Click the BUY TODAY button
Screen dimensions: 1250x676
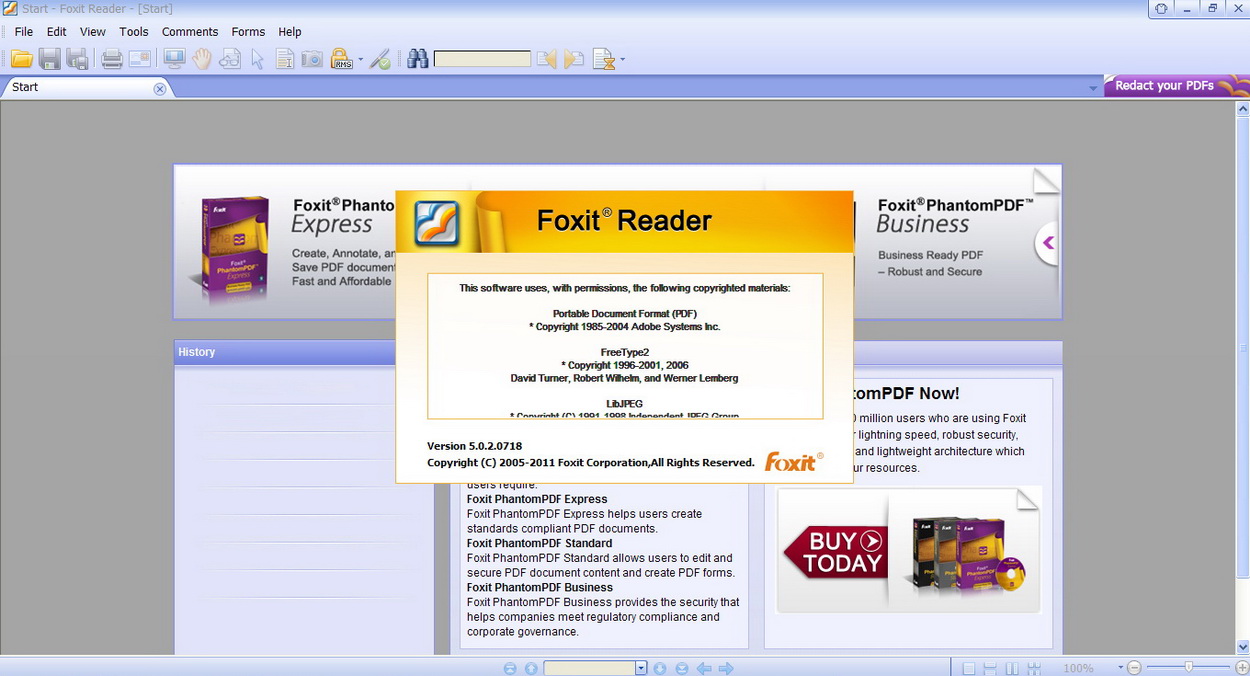click(834, 552)
